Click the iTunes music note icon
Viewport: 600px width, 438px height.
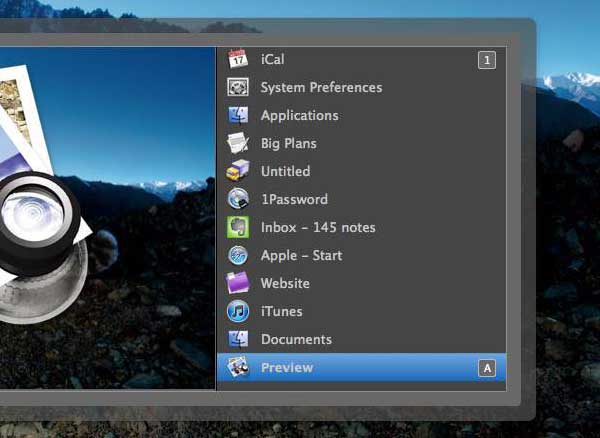pos(238,311)
